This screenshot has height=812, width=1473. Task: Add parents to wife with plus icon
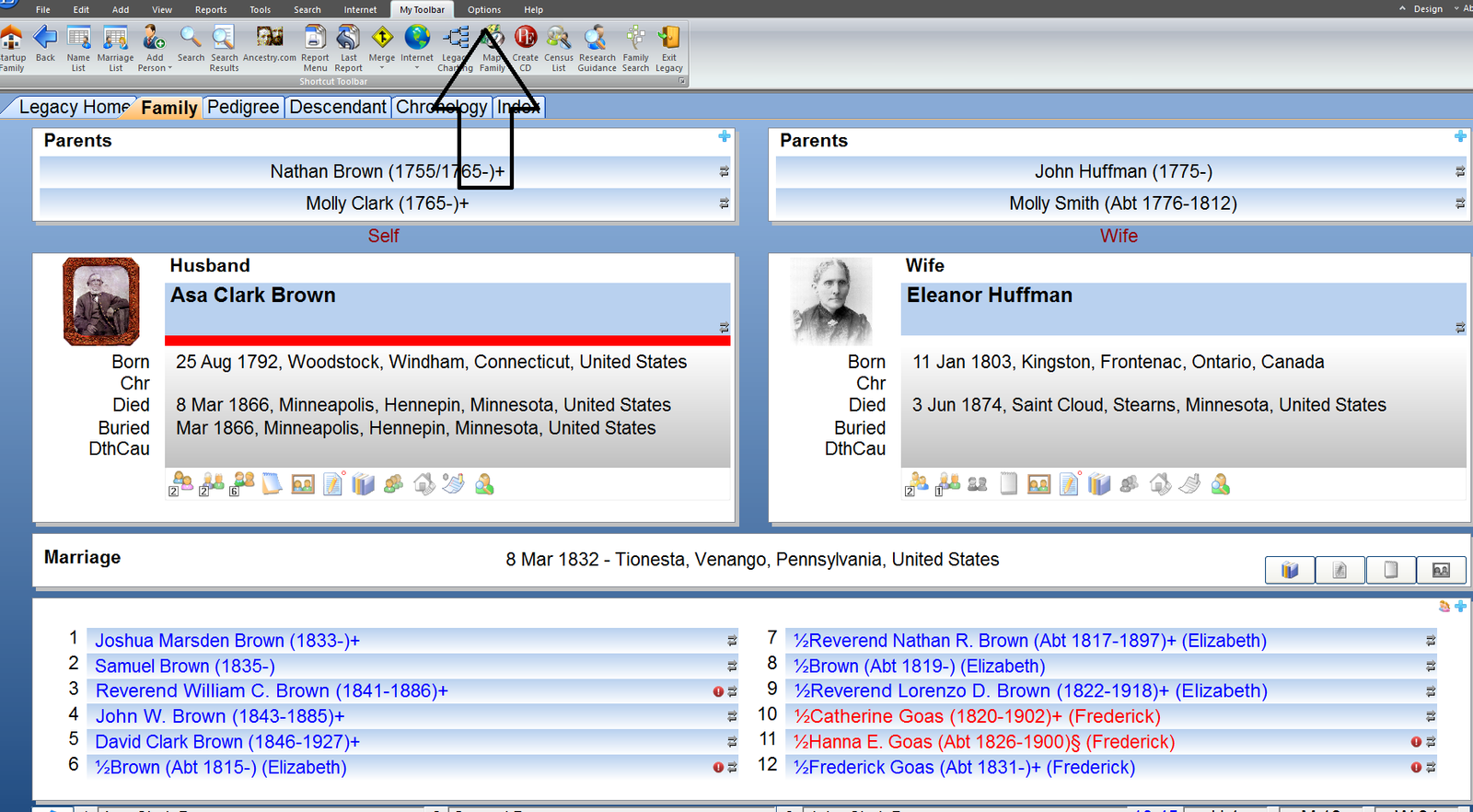tap(1460, 136)
